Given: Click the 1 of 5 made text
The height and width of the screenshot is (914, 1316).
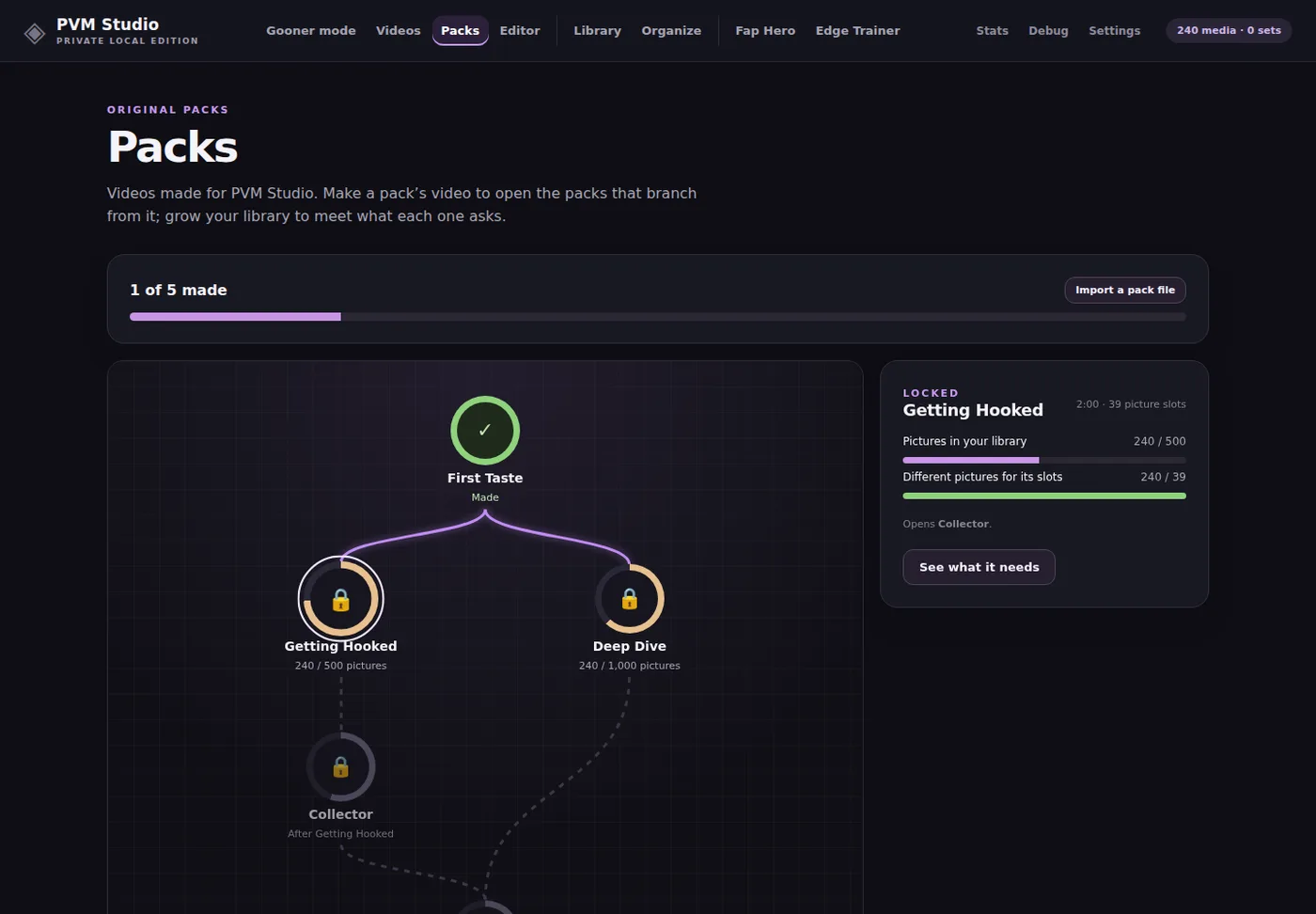Looking at the screenshot, I should coord(179,290).
